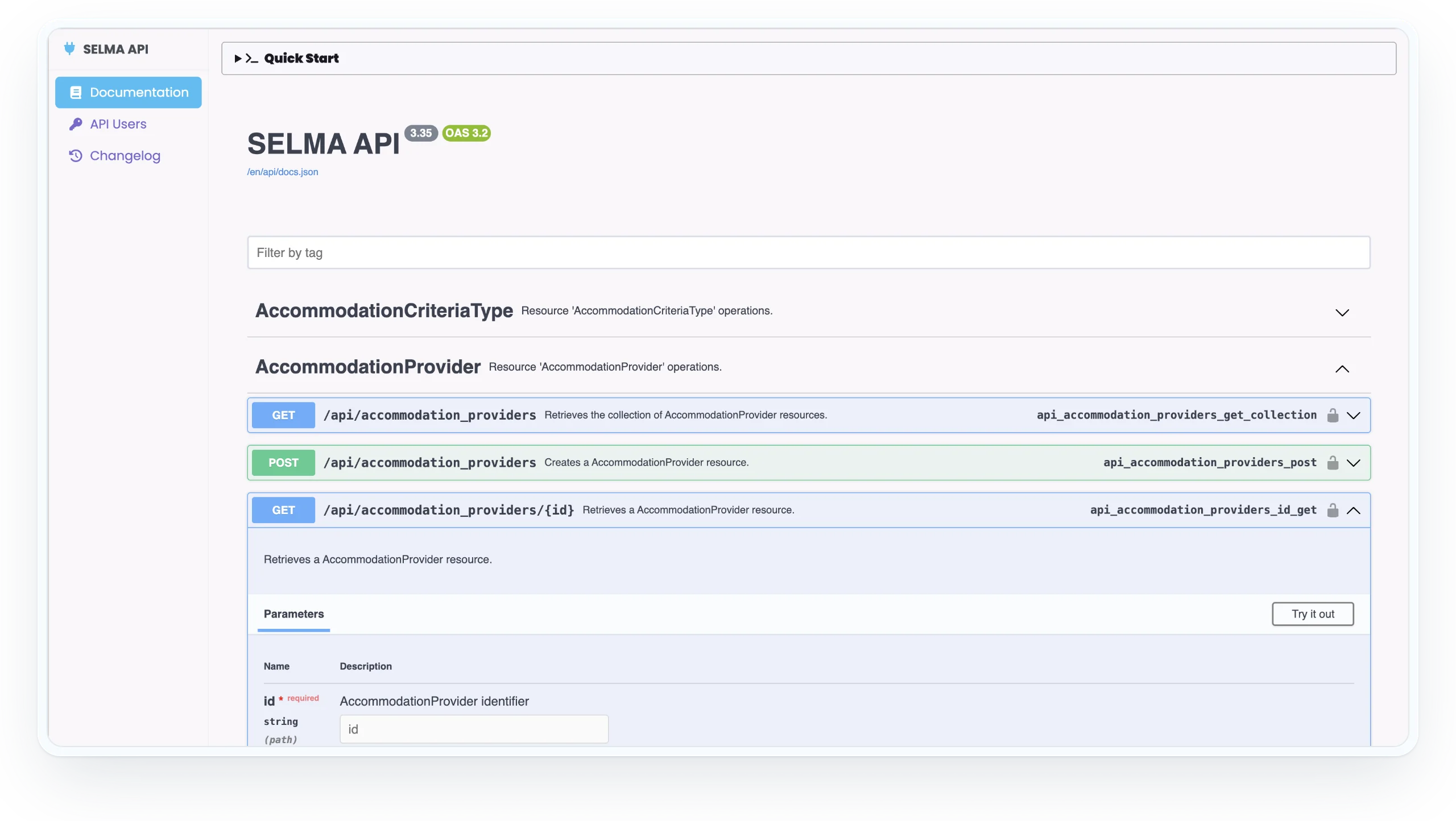Open the /en/api/docs.json link
This screenshot has height=821, width=1456.
[x=283, y=172]
